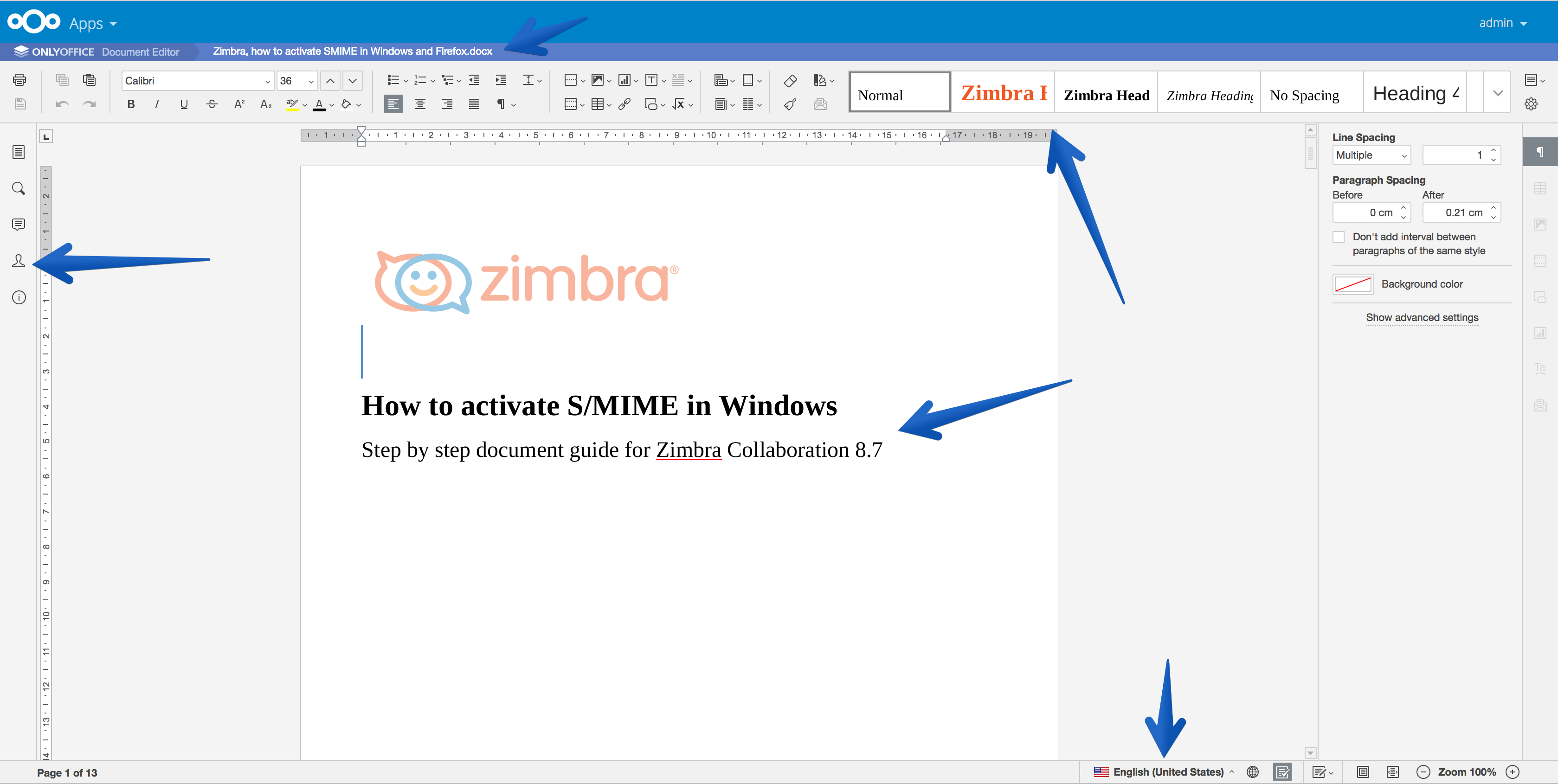Open paragraph Background color swatch

pos(1353,284)
